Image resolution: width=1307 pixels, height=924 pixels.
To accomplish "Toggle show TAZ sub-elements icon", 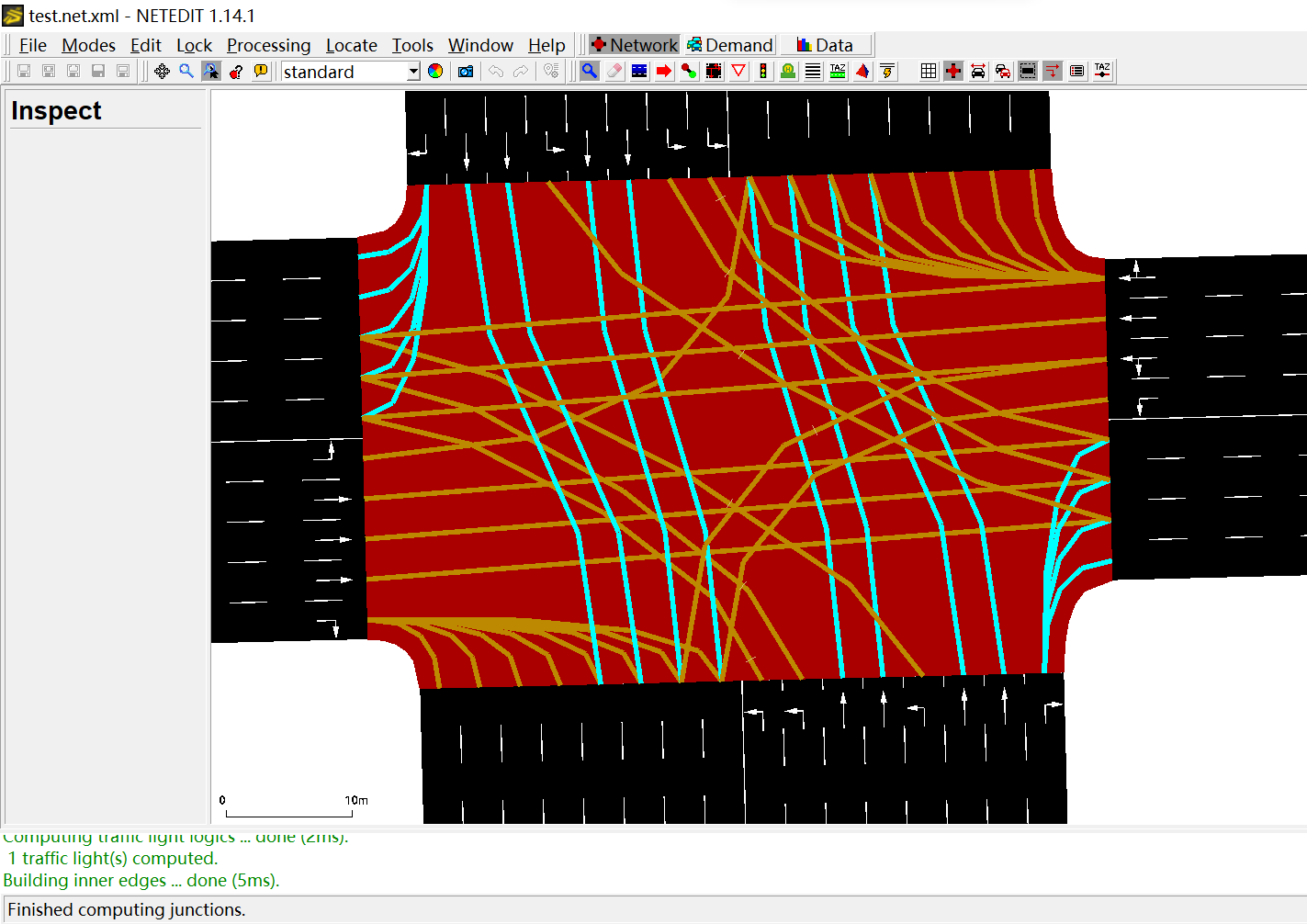I will [1102, 71].
